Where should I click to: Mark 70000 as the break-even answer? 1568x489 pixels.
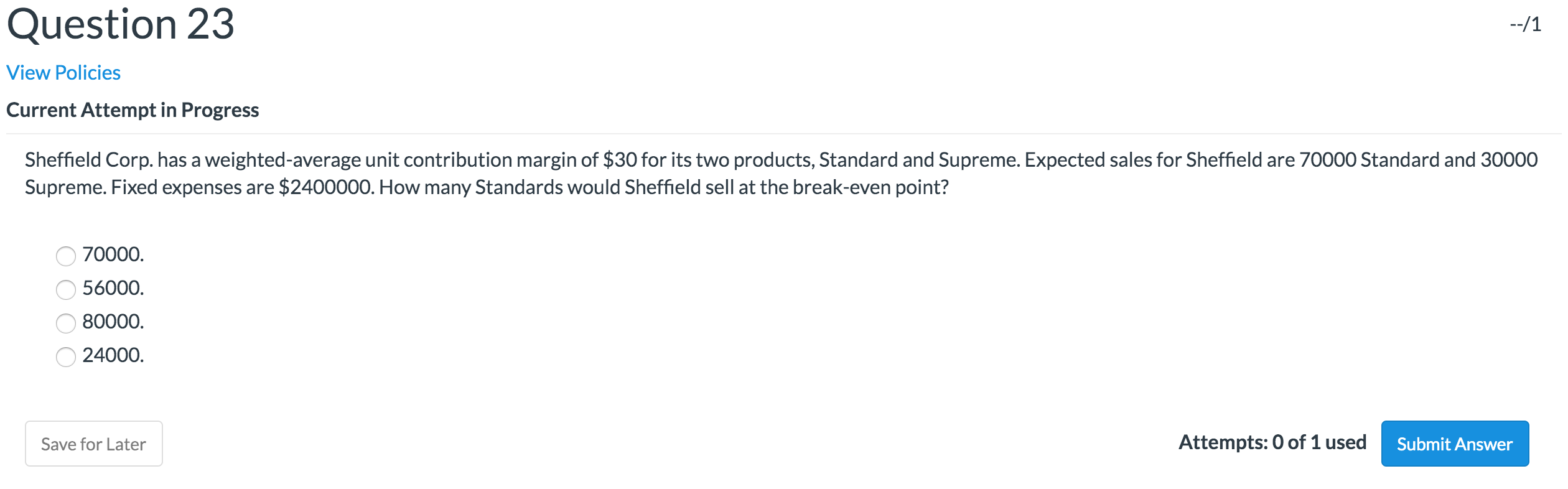pos(66,255)
